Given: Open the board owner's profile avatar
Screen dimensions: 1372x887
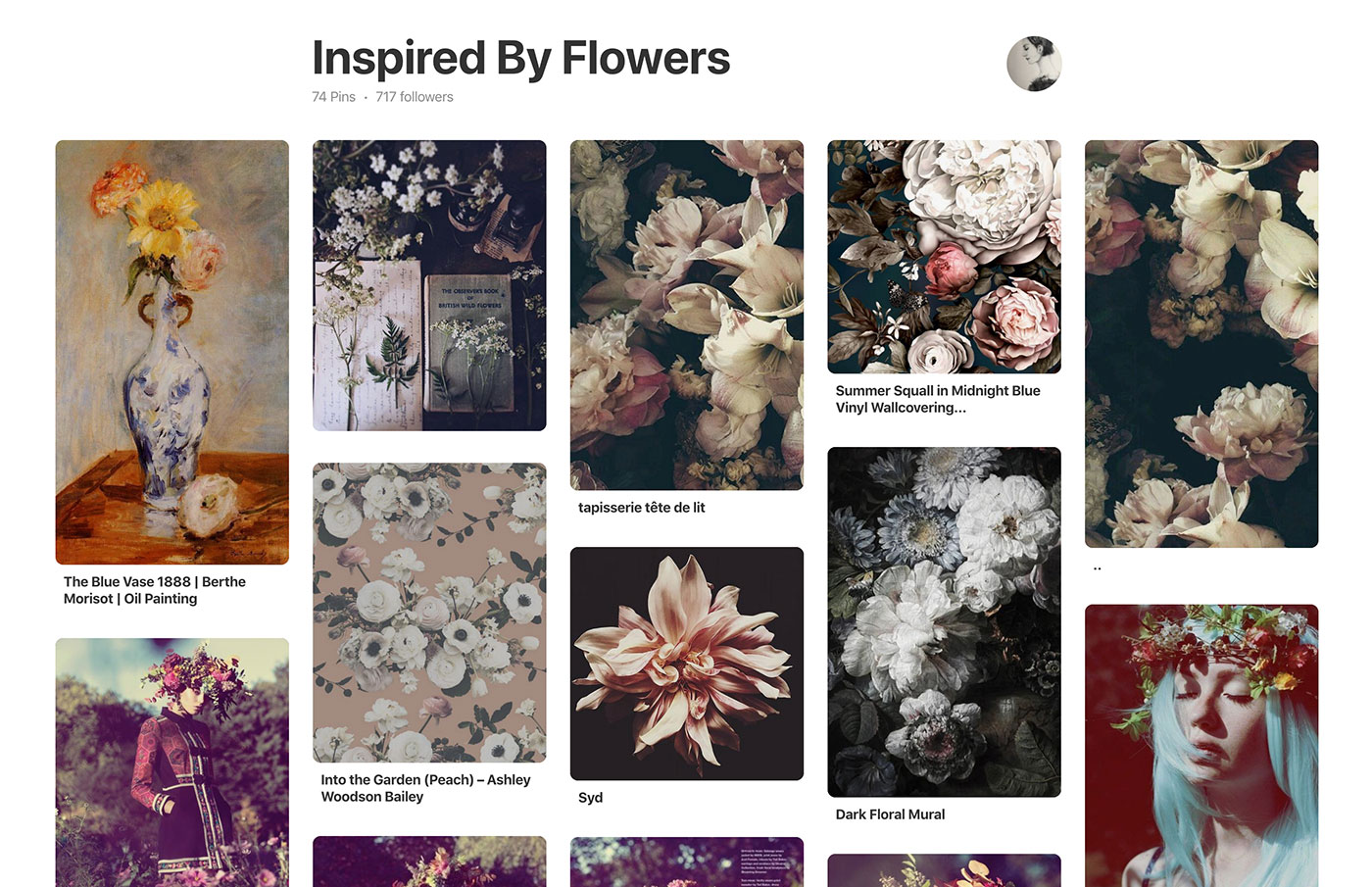Looking at the screenshot, I should [1034, 64].
